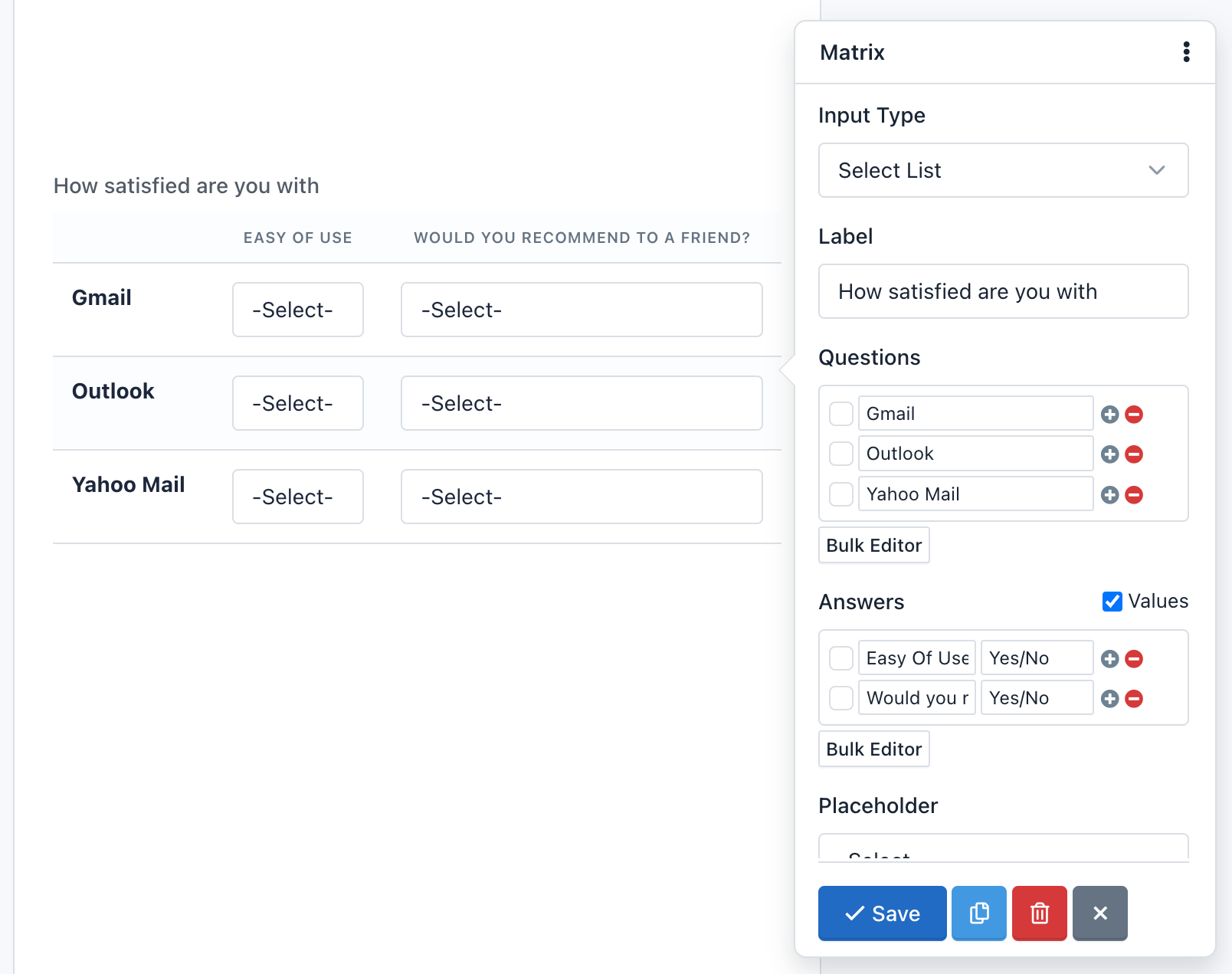Add an answer below Easy Of Use
The image size is (1232, 974).
click(x=1109, y=658)
